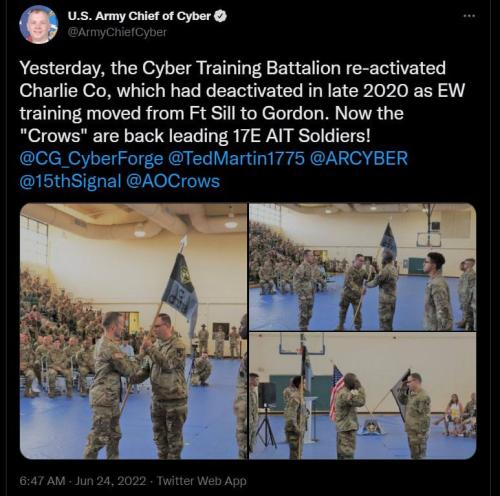
Task: Open the @CG_CyberForge mention
Action: [x=91, y=158]
